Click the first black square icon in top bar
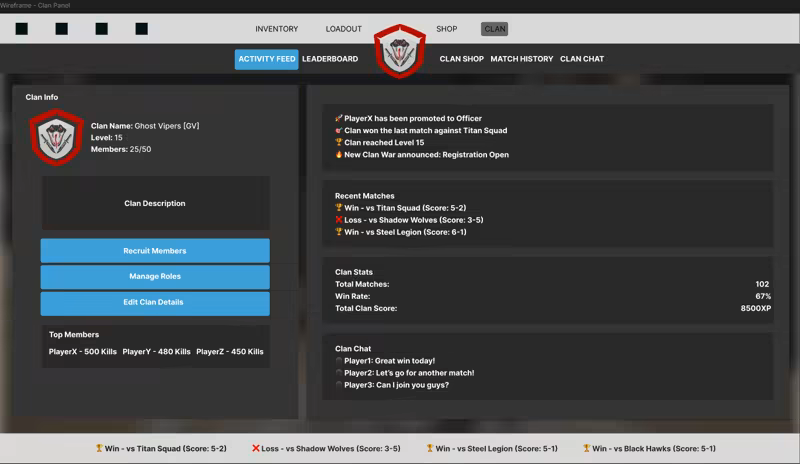This screenshot has width=800, height=464. 21,29
